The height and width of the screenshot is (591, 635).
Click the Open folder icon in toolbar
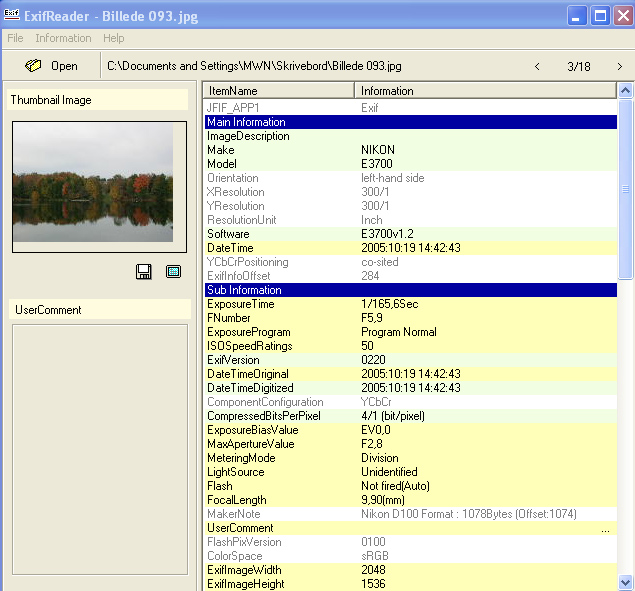point(34,66)
